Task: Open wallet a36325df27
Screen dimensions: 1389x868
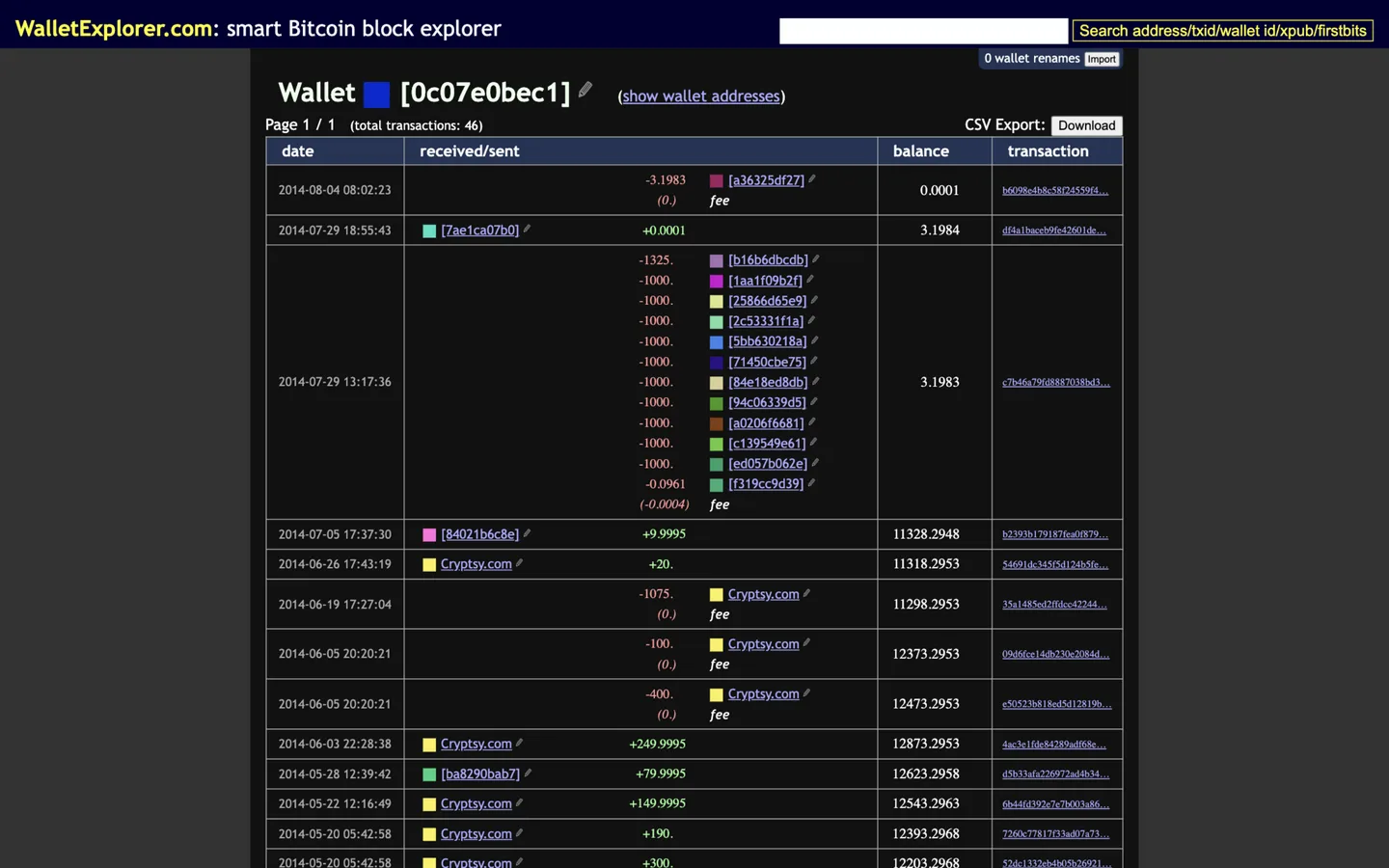Action: tap(766, 180)
